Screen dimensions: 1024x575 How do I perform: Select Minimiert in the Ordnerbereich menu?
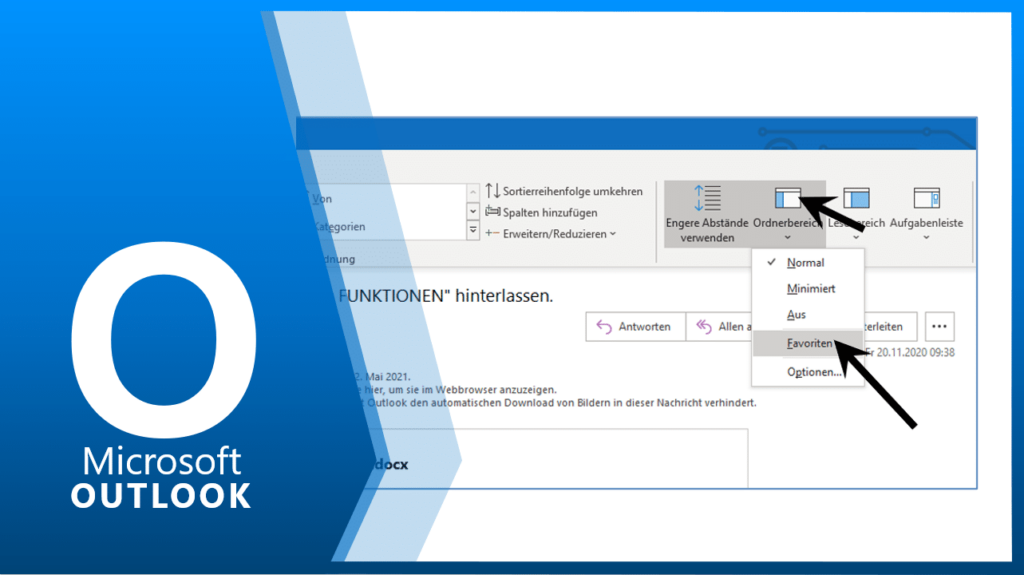(808, 289)
